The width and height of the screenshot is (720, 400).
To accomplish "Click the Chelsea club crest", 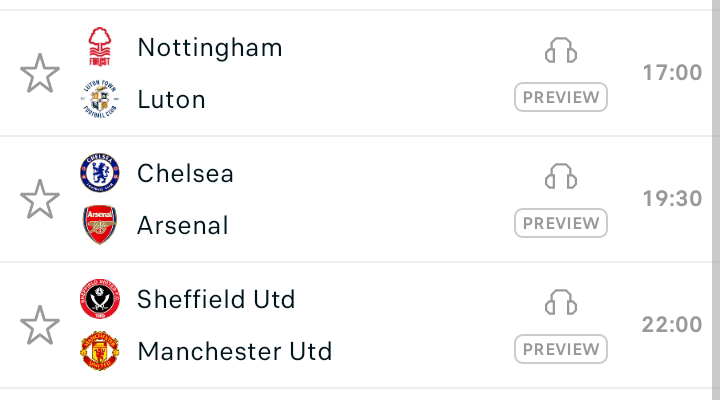I will pyautogui.click(x=100, y=173).
